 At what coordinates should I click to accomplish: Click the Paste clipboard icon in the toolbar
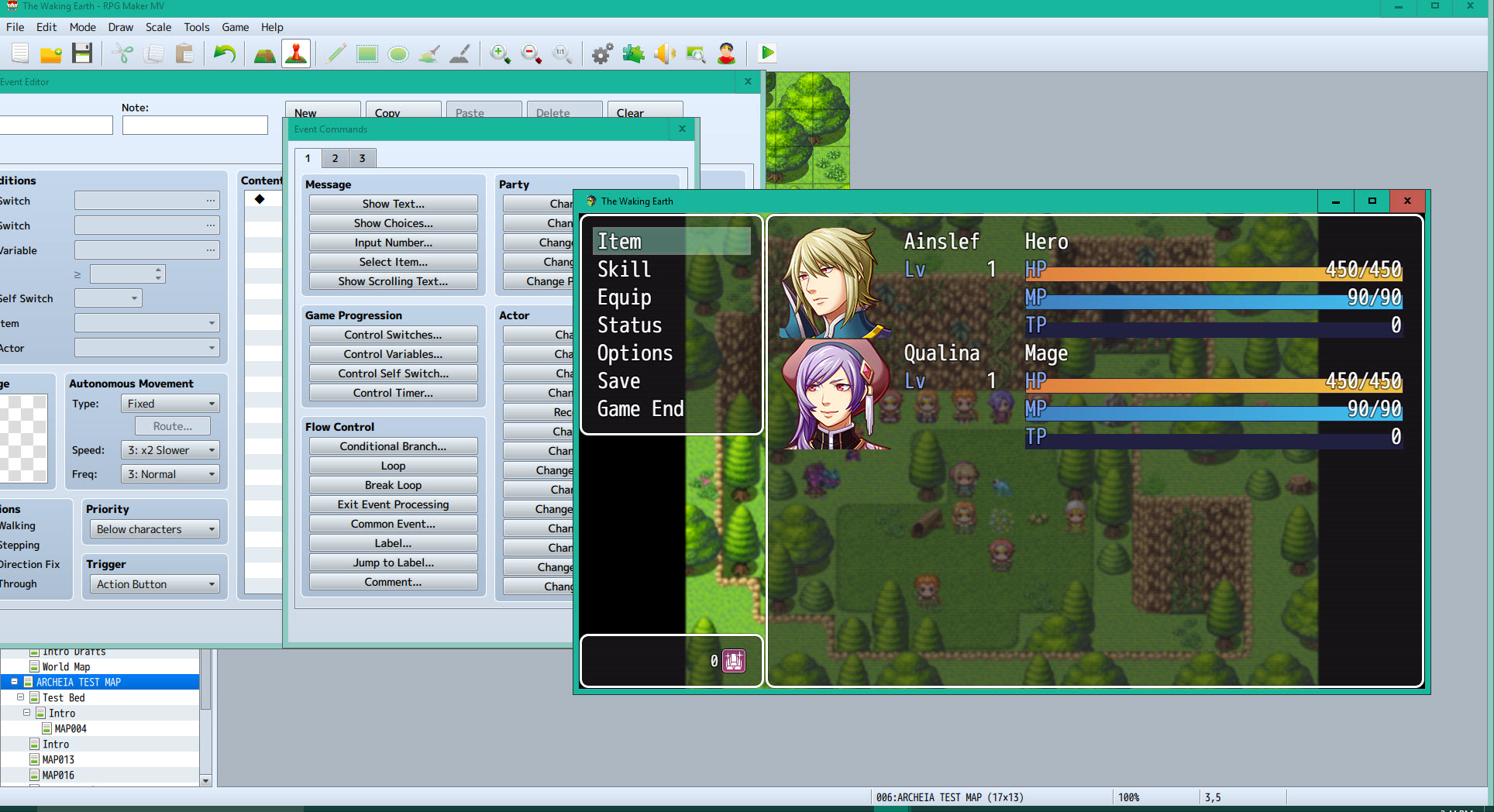184,53
